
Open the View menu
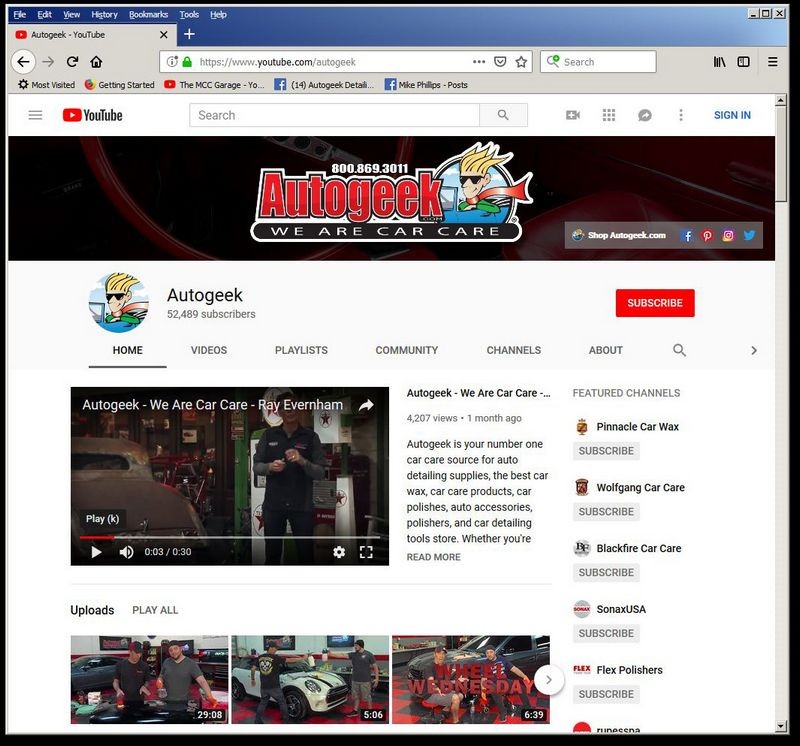pos(71,14)
